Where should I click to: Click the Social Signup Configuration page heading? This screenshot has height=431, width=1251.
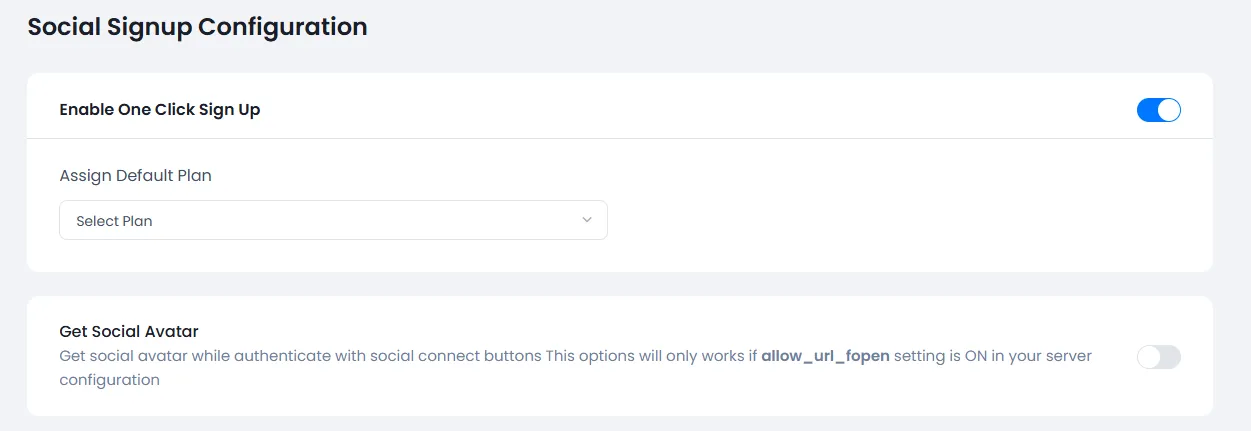point(197,27)
